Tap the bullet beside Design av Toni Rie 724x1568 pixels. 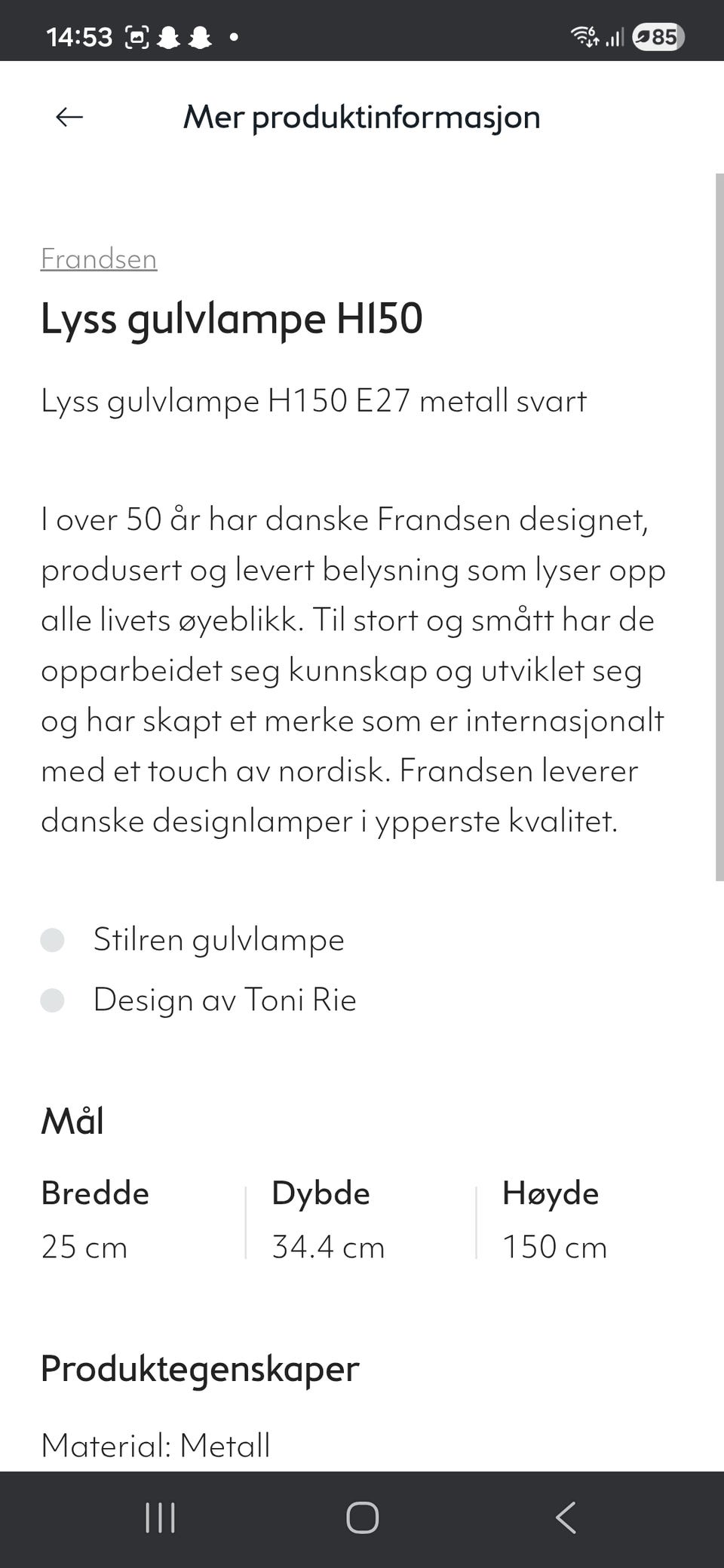(x=54, y=1001)
